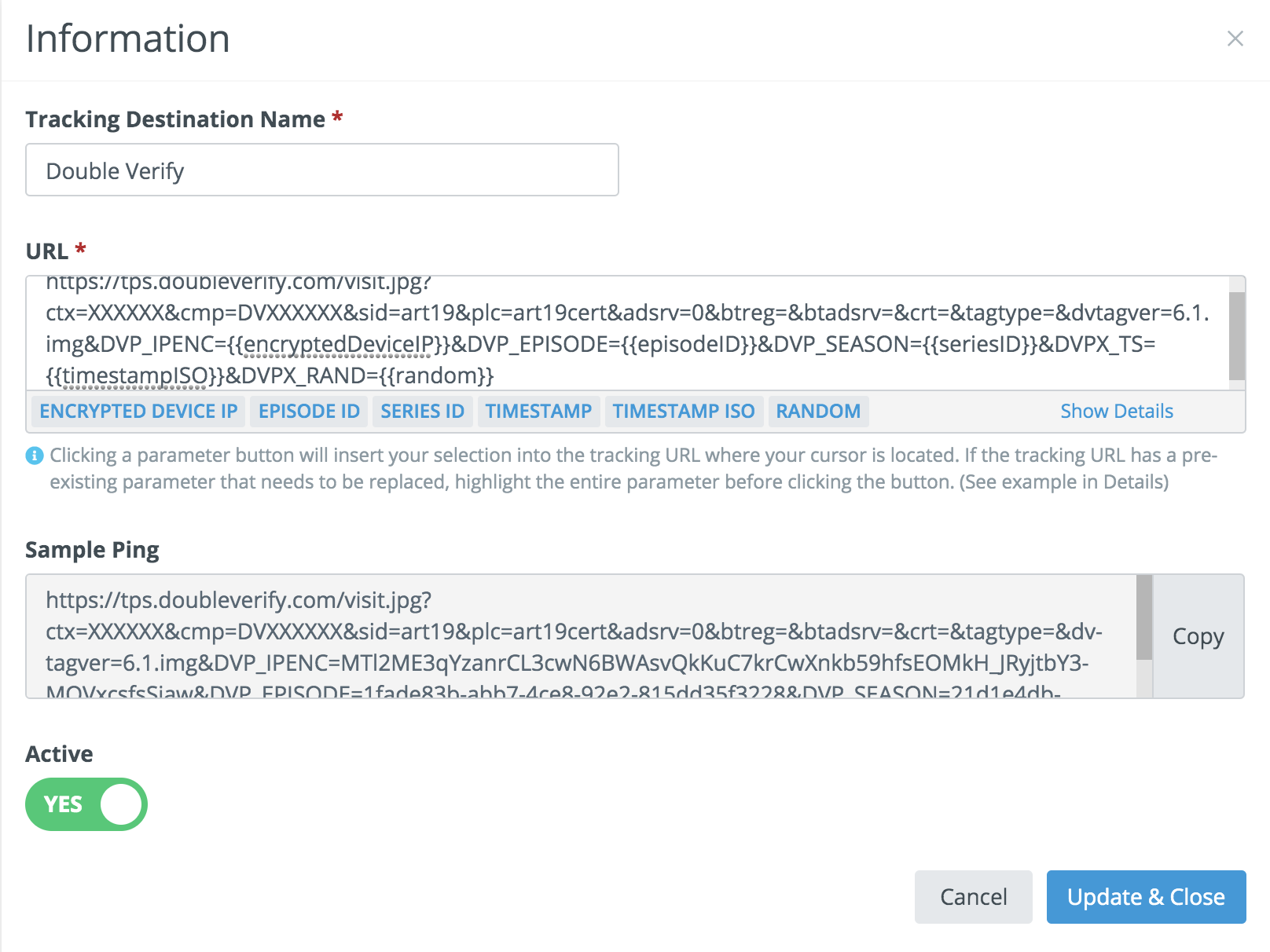Click the {{random}} placeholder in URL
The image size is (1270, 952).
437,376
